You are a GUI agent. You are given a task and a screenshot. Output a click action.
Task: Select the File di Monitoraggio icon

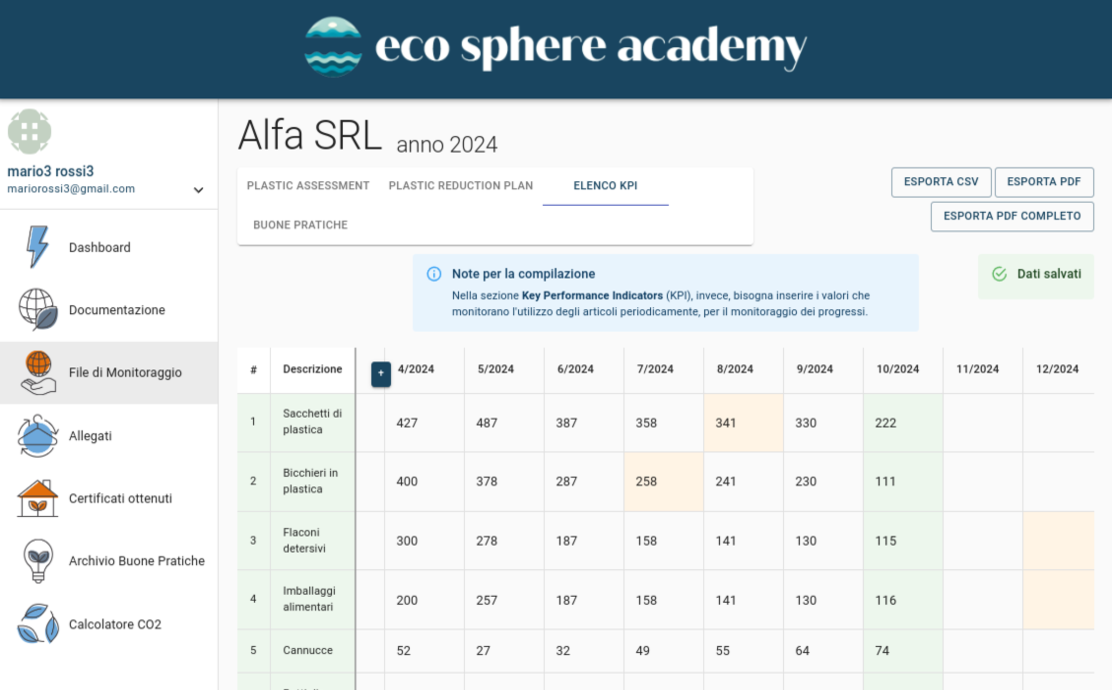coord(38,373)
